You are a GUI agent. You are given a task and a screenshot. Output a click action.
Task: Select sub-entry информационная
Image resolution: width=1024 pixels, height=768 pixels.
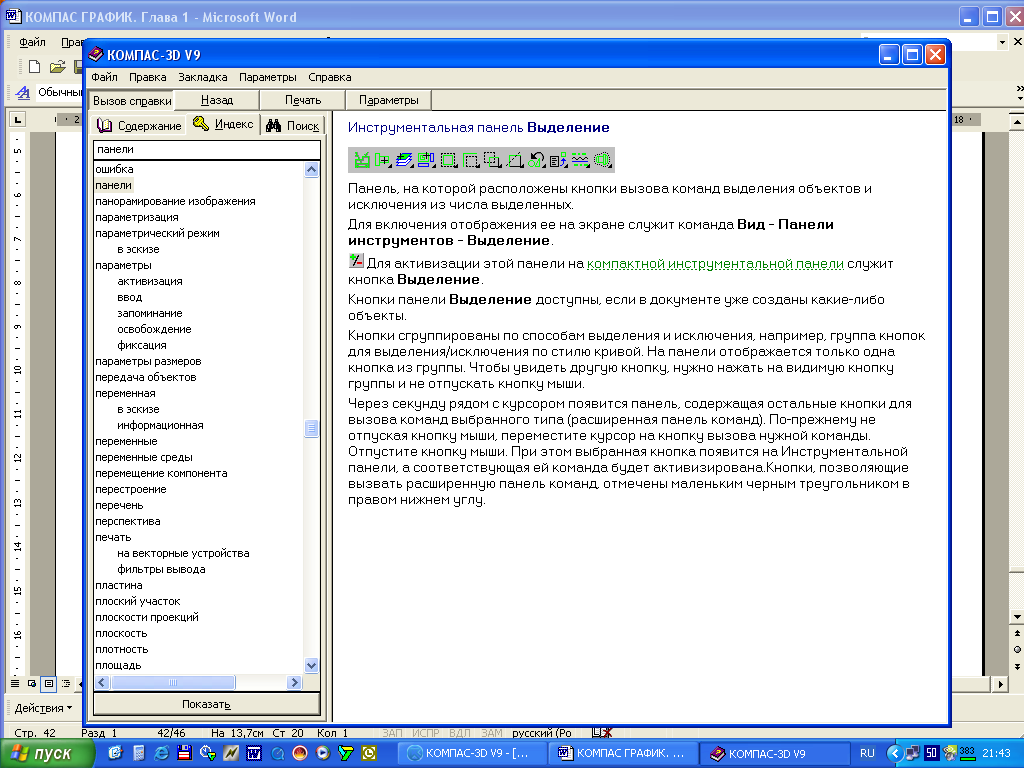tap(160, 425)
